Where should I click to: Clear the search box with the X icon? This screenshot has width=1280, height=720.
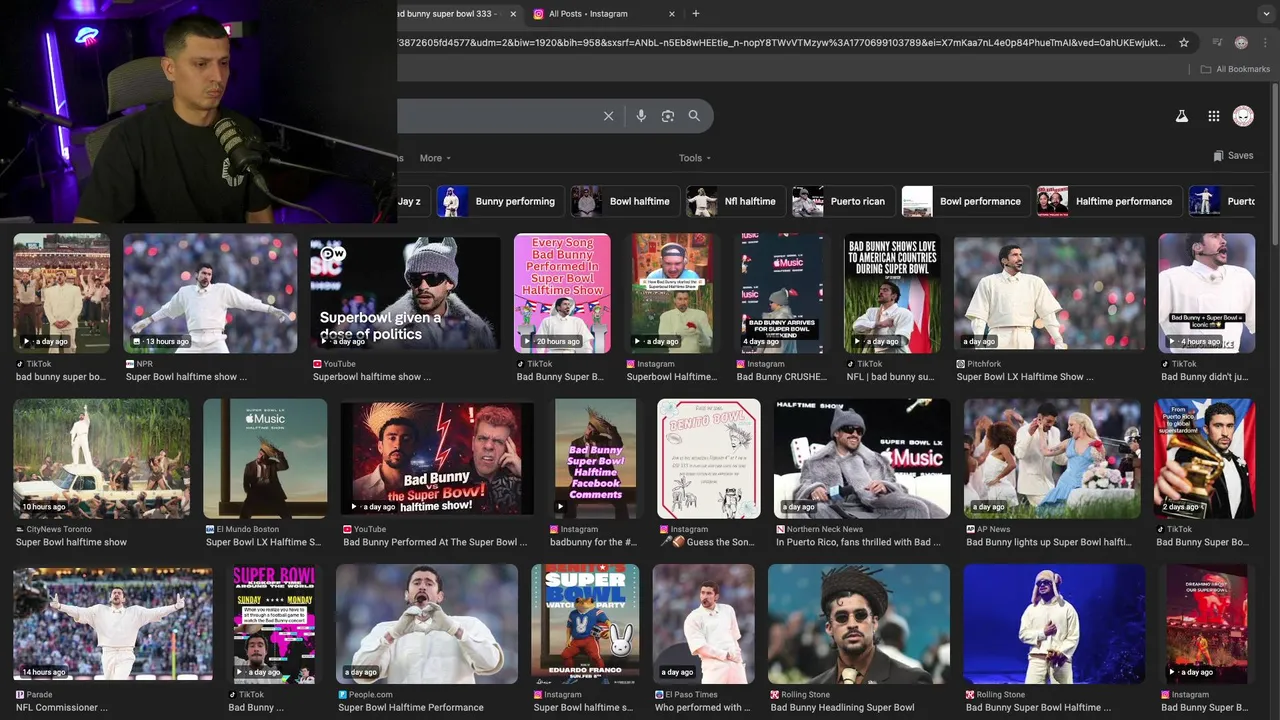pyautogui.click(x=608, y=116)
